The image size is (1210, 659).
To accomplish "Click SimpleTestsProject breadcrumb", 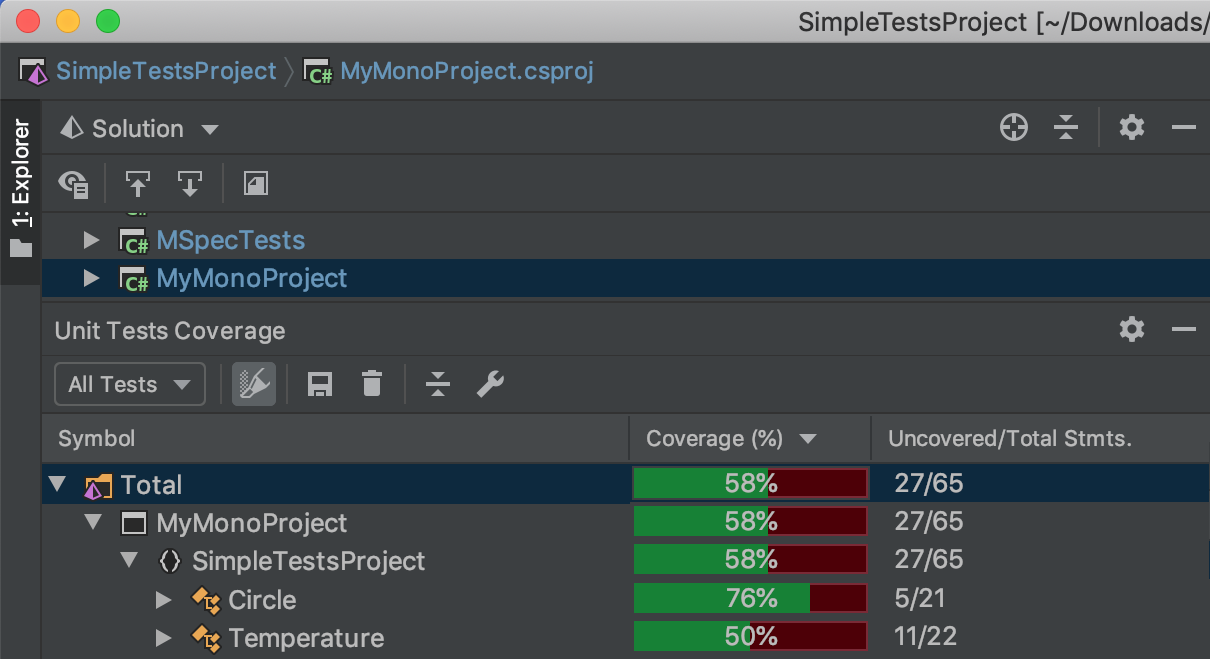I will point(166,72).
